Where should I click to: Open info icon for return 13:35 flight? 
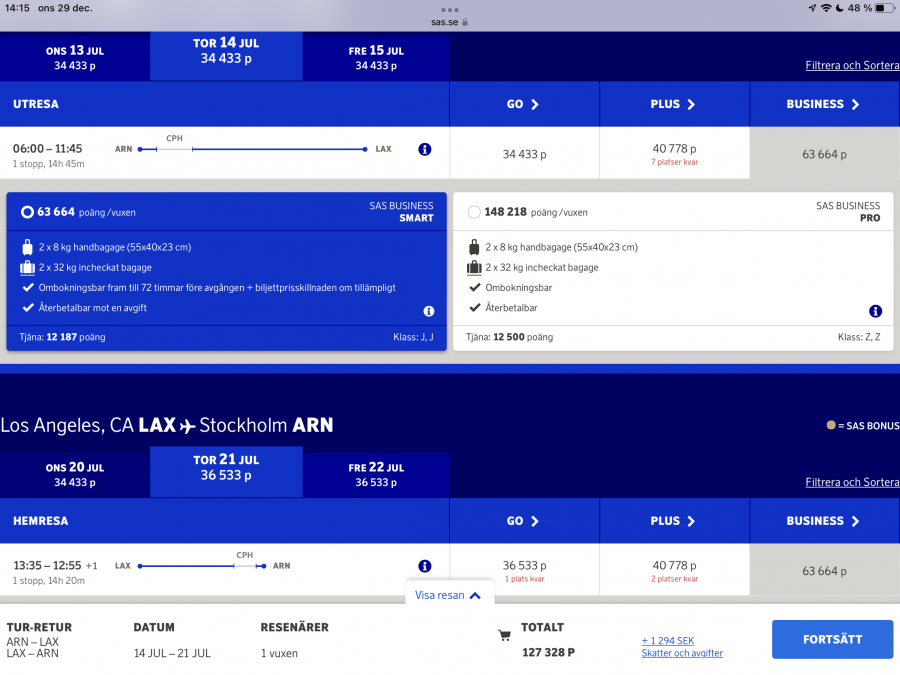[x=425, y=566]
